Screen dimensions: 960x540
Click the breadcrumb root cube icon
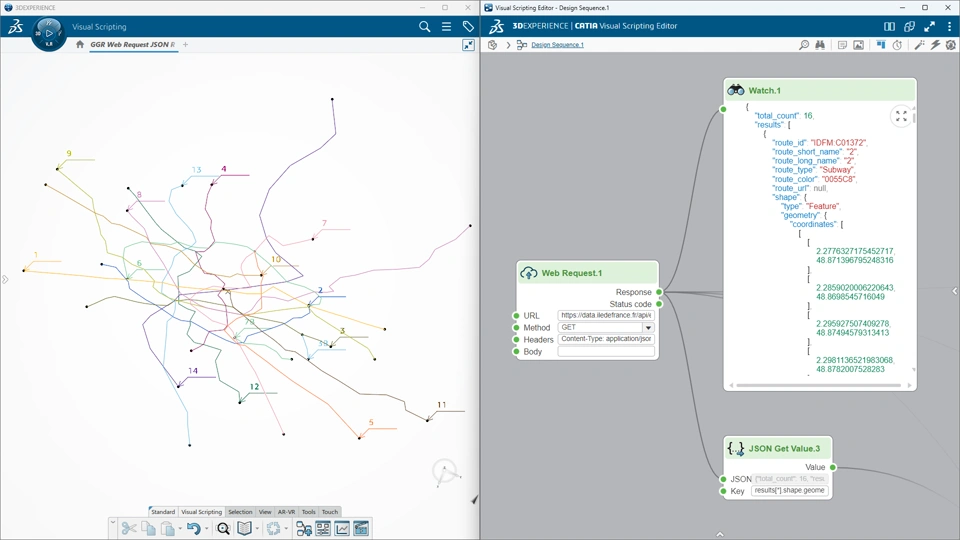(x=492, y=45)
